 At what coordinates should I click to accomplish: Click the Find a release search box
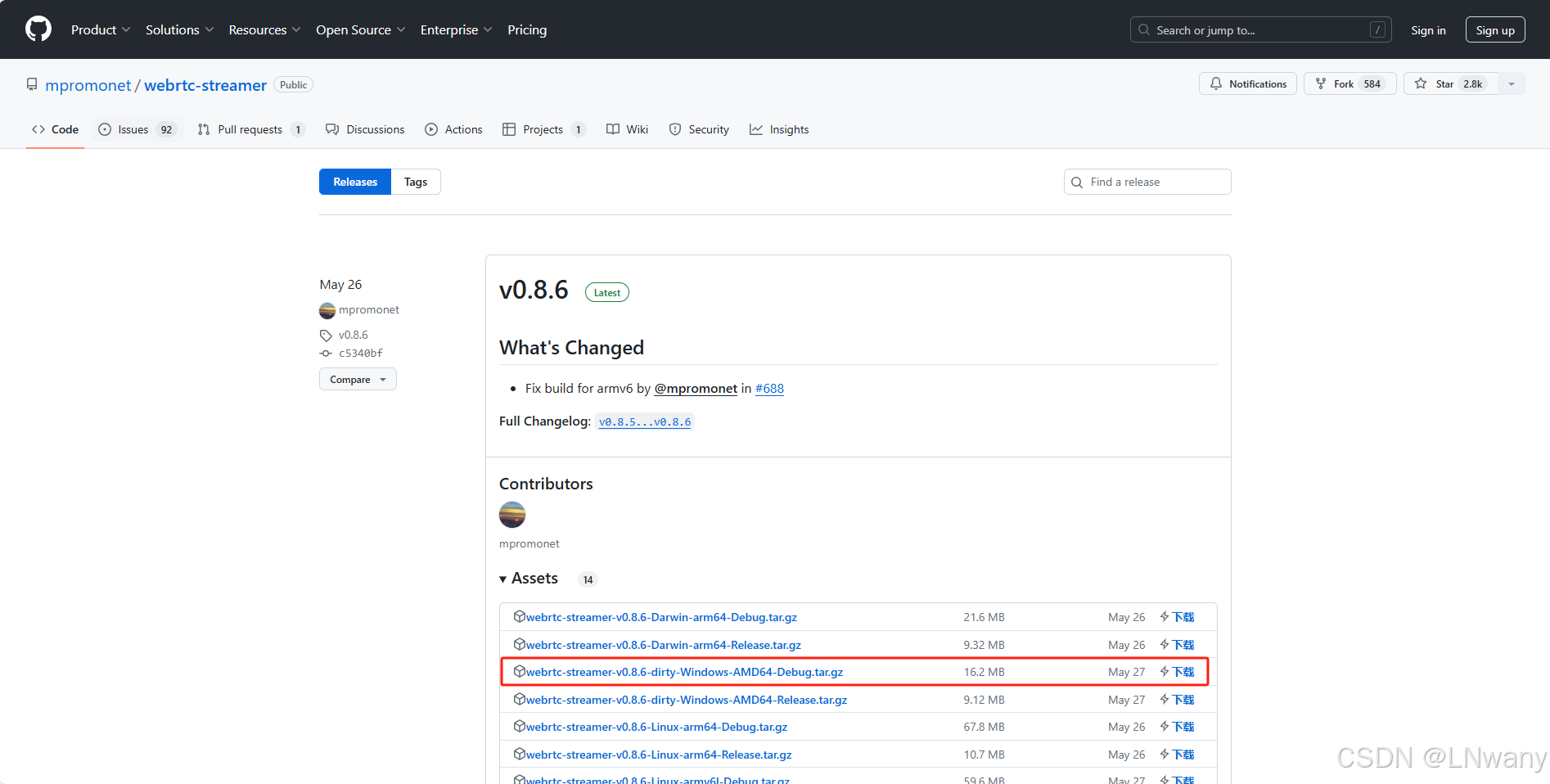1147,182
